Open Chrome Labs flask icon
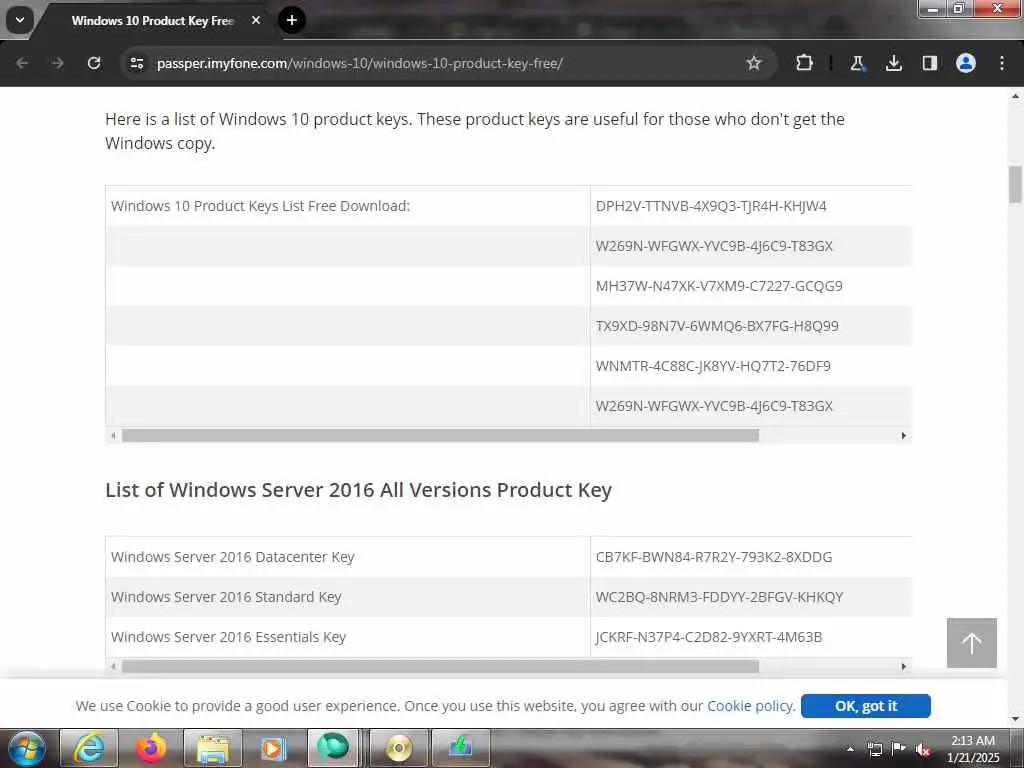Screen dimensions: 1024x768 [x=857, y=63]
